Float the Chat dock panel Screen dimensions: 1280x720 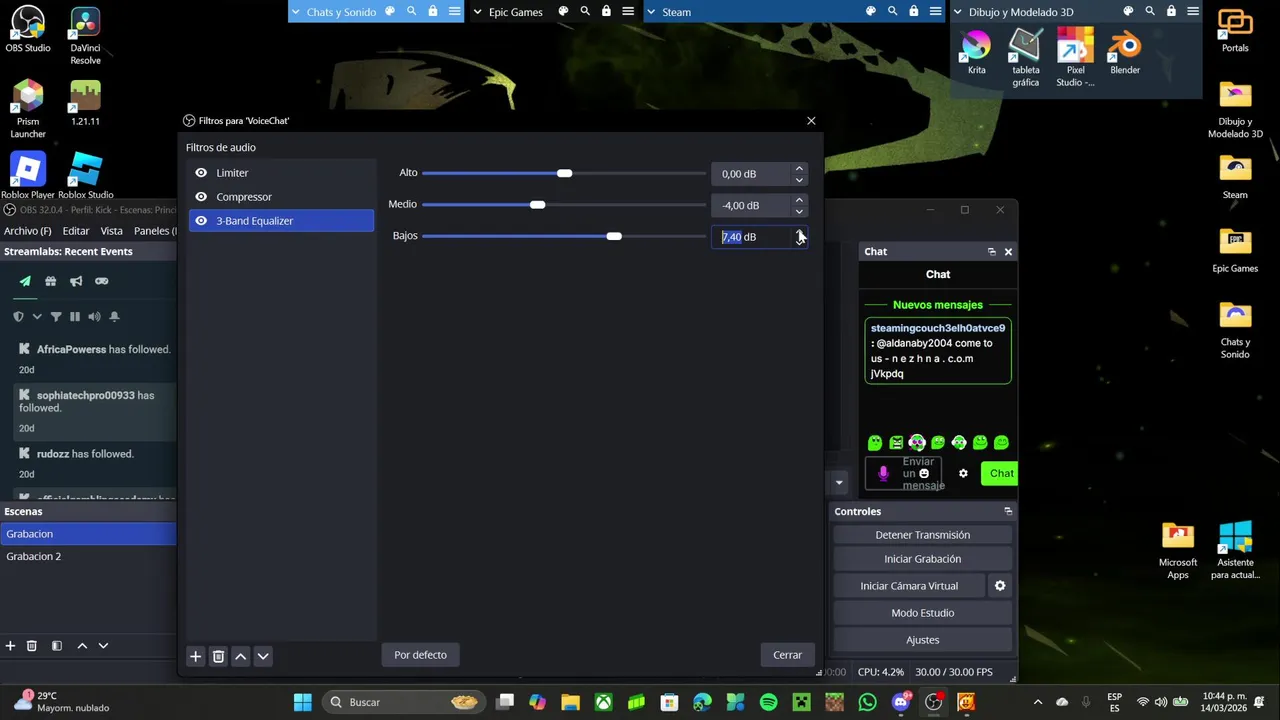992,252
